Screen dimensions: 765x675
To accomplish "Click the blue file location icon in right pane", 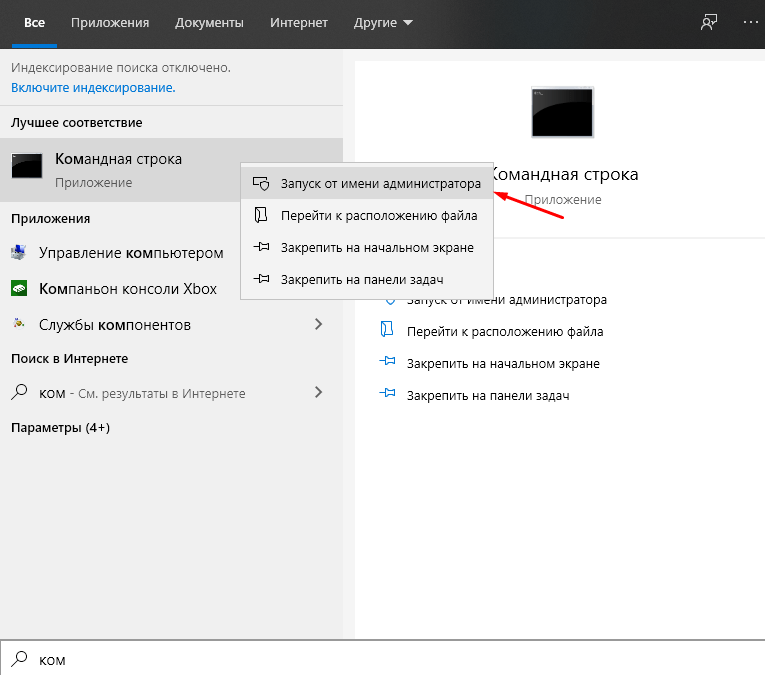I will pos(387,329).
